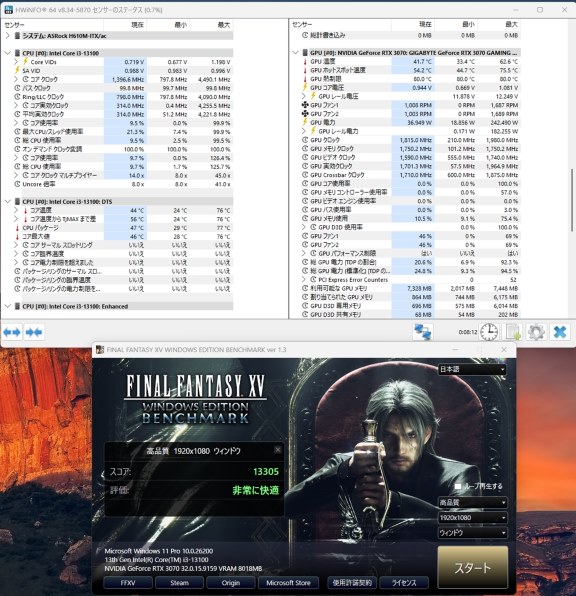
Task: Click the blue X close-sensors icon in HWiNFO toolbar
Action: [560, 332]
